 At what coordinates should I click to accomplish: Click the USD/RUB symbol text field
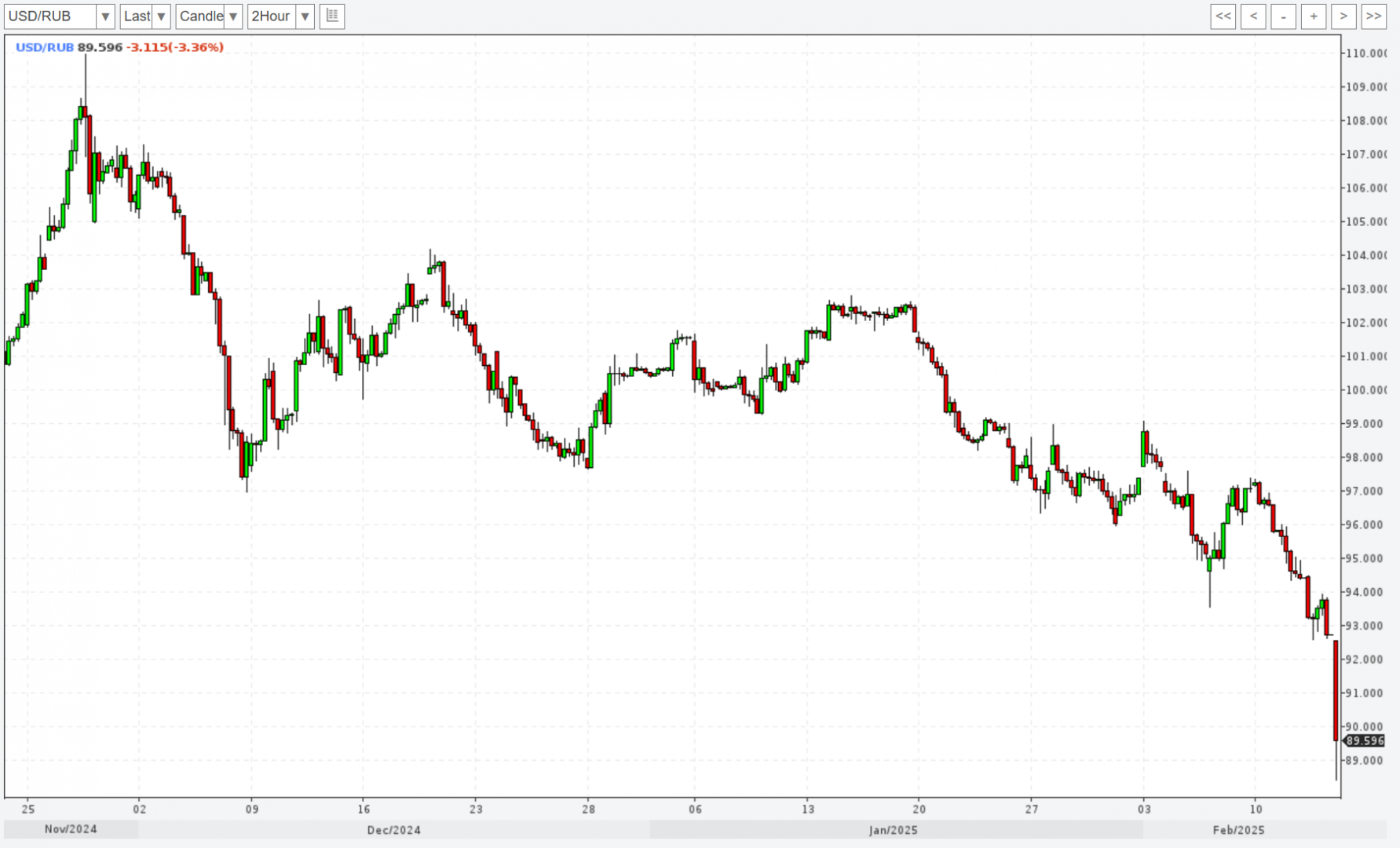[x=49, y=16]
